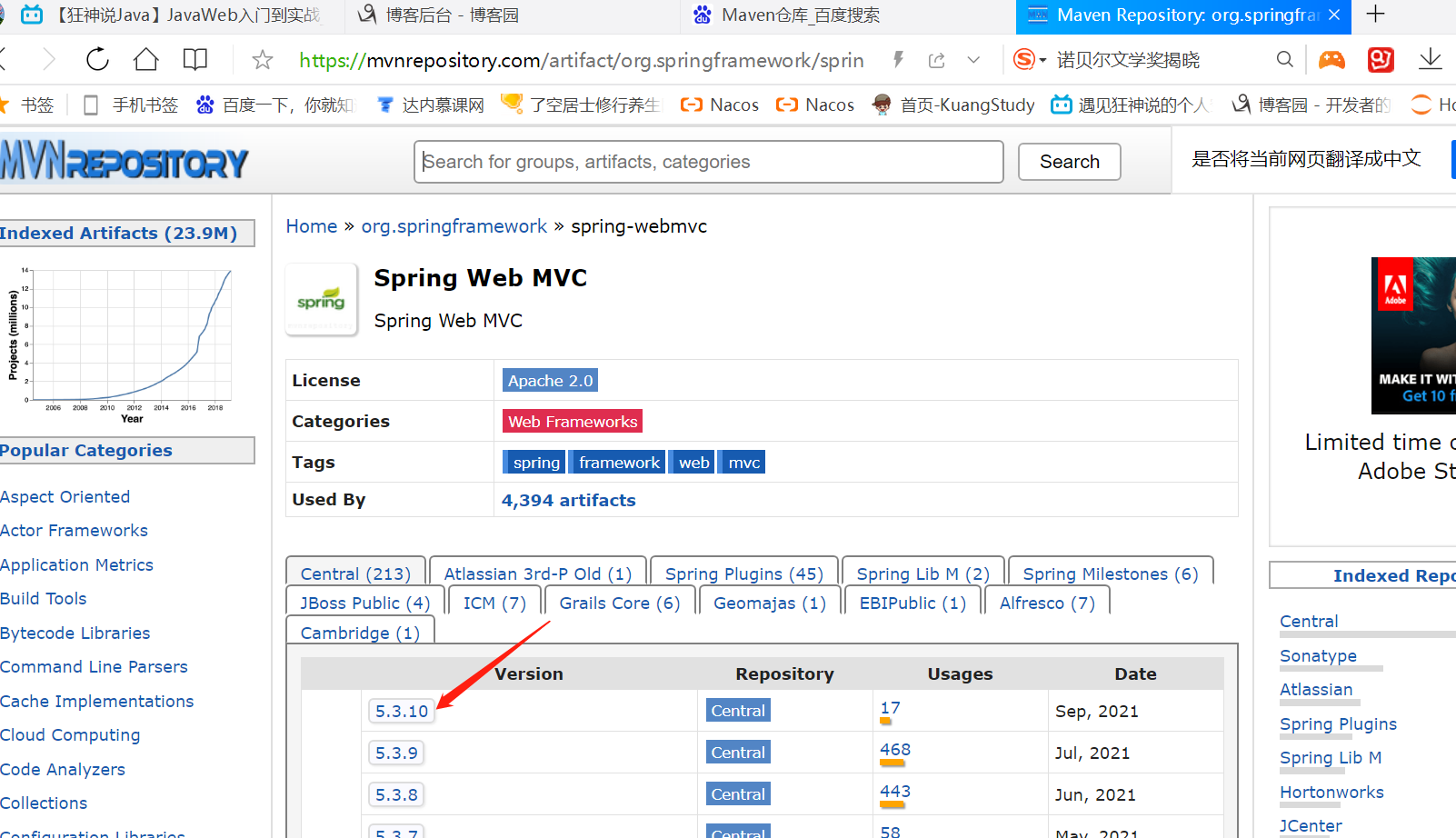This screenshot has height=838, width=1456.
Task: Open the 首页-KuangStudy bookmark
Action: 953,105
